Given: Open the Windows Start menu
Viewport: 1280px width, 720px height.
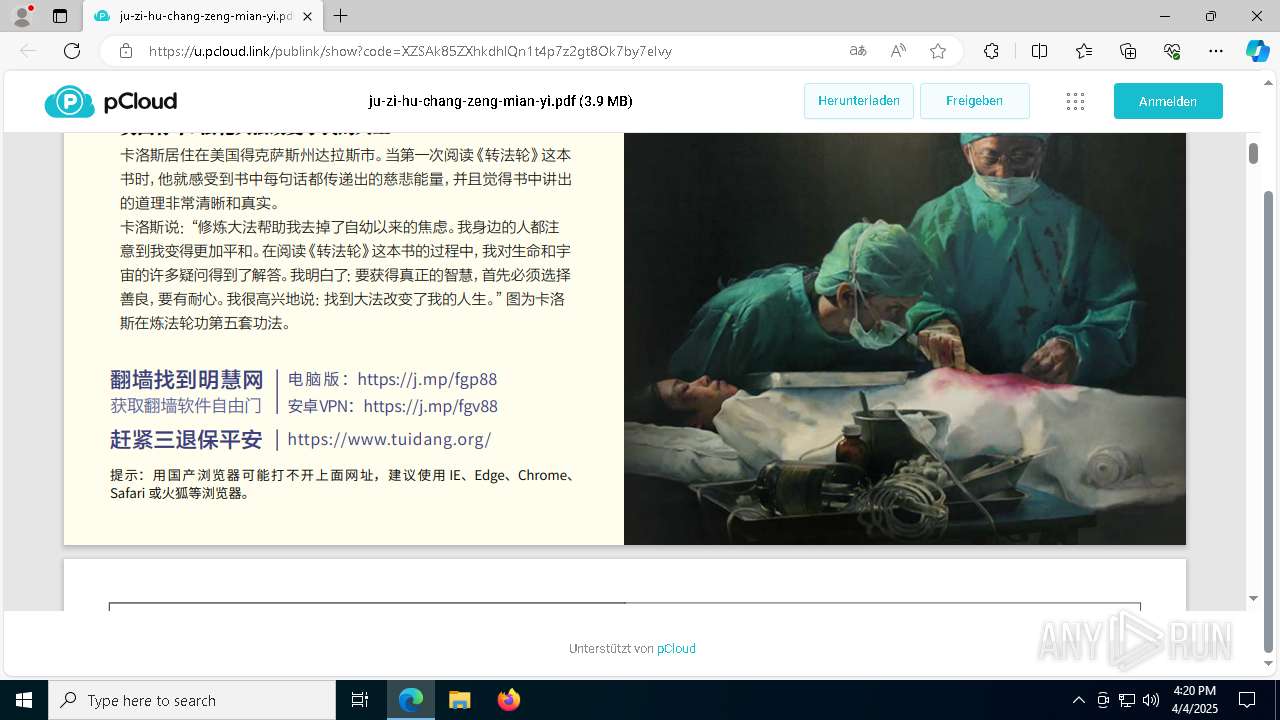Looking at the screenshot, I should pos(24,700).
